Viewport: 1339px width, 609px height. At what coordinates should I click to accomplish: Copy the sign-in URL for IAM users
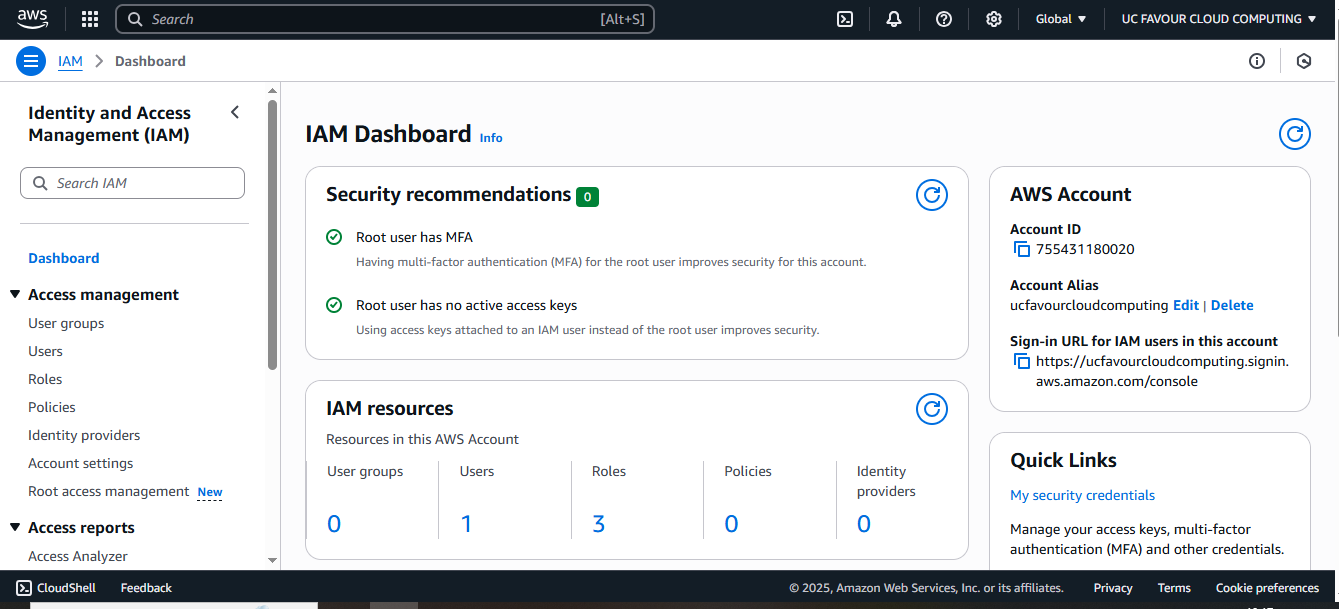[x=1021, y=361]
